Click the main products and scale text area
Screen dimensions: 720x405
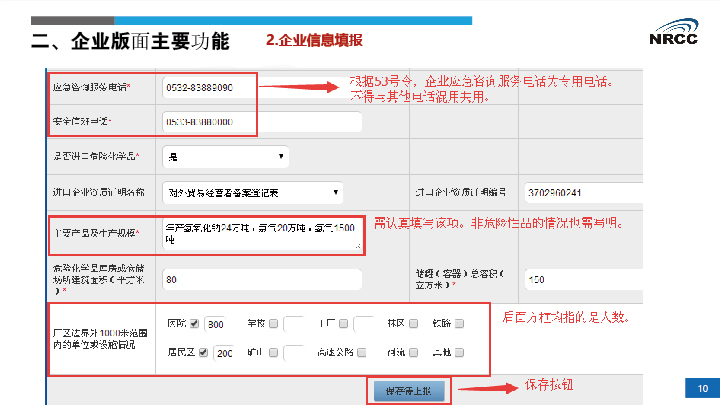click(258, 233)
